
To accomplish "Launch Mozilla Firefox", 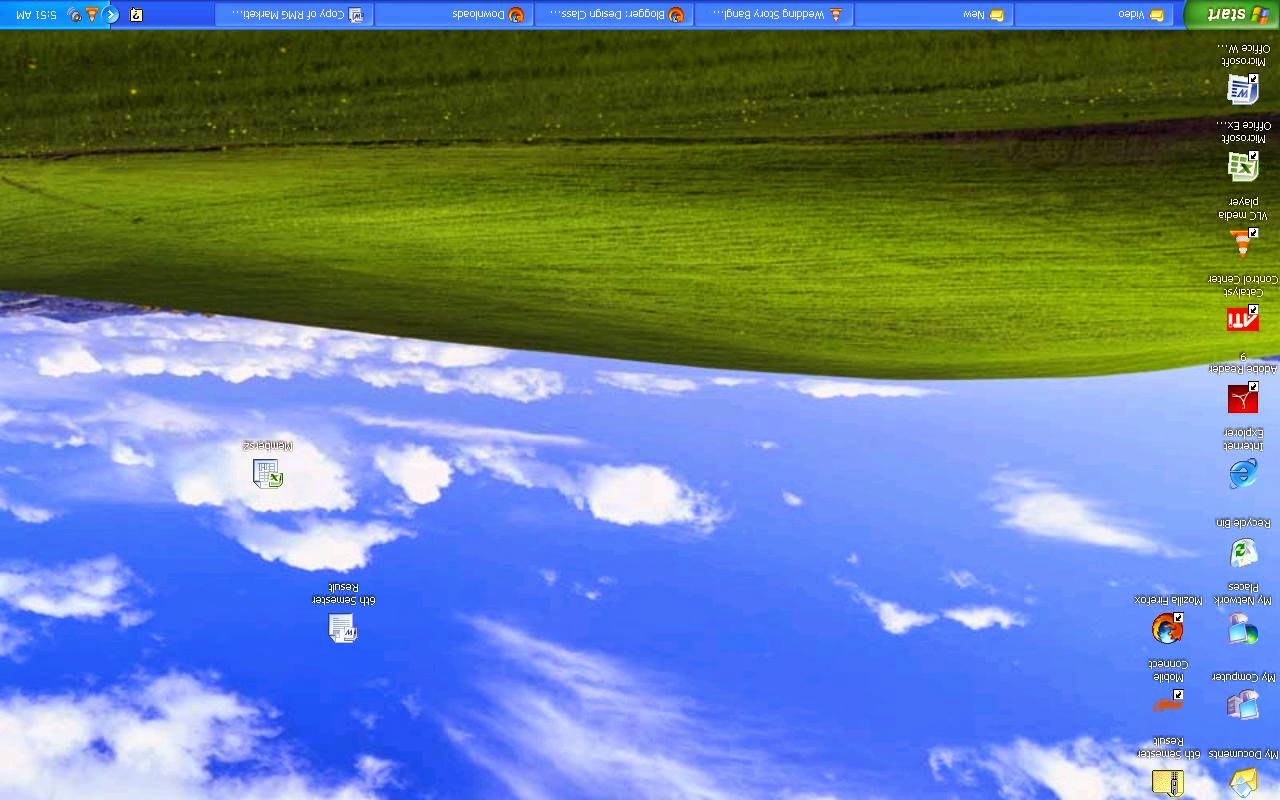I will [x=1167, y=630].
